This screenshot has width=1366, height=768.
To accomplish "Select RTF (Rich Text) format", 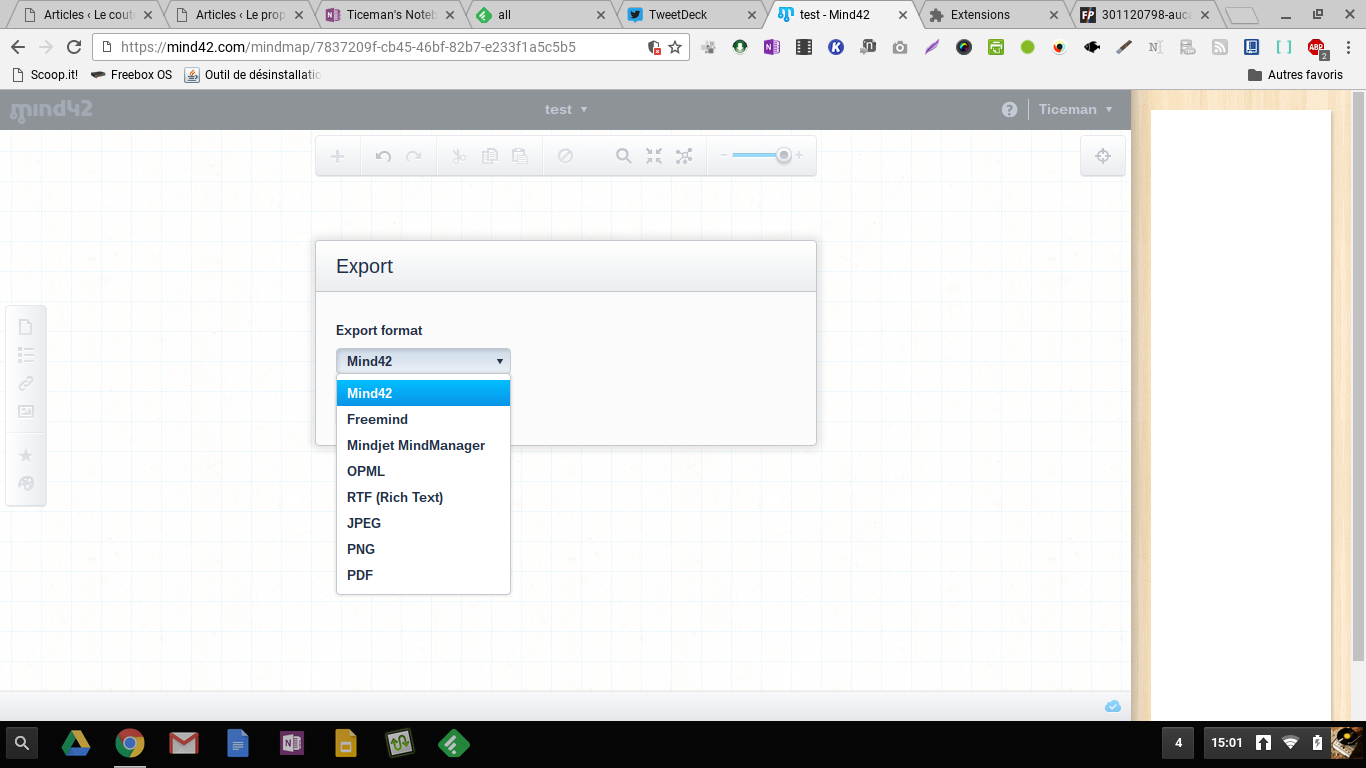I will coord(423,497).
